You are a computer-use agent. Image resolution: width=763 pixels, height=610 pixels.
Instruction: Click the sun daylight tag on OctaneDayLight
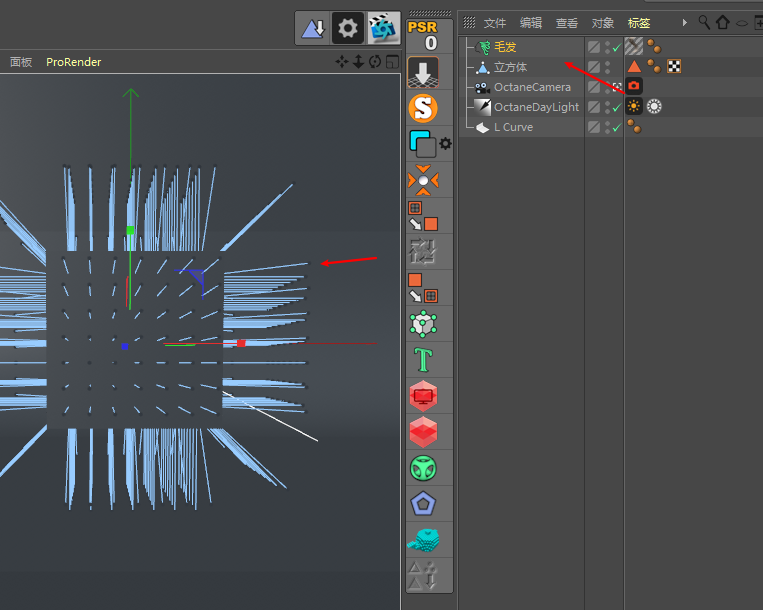pyautogui.click(x=634, y=106)
